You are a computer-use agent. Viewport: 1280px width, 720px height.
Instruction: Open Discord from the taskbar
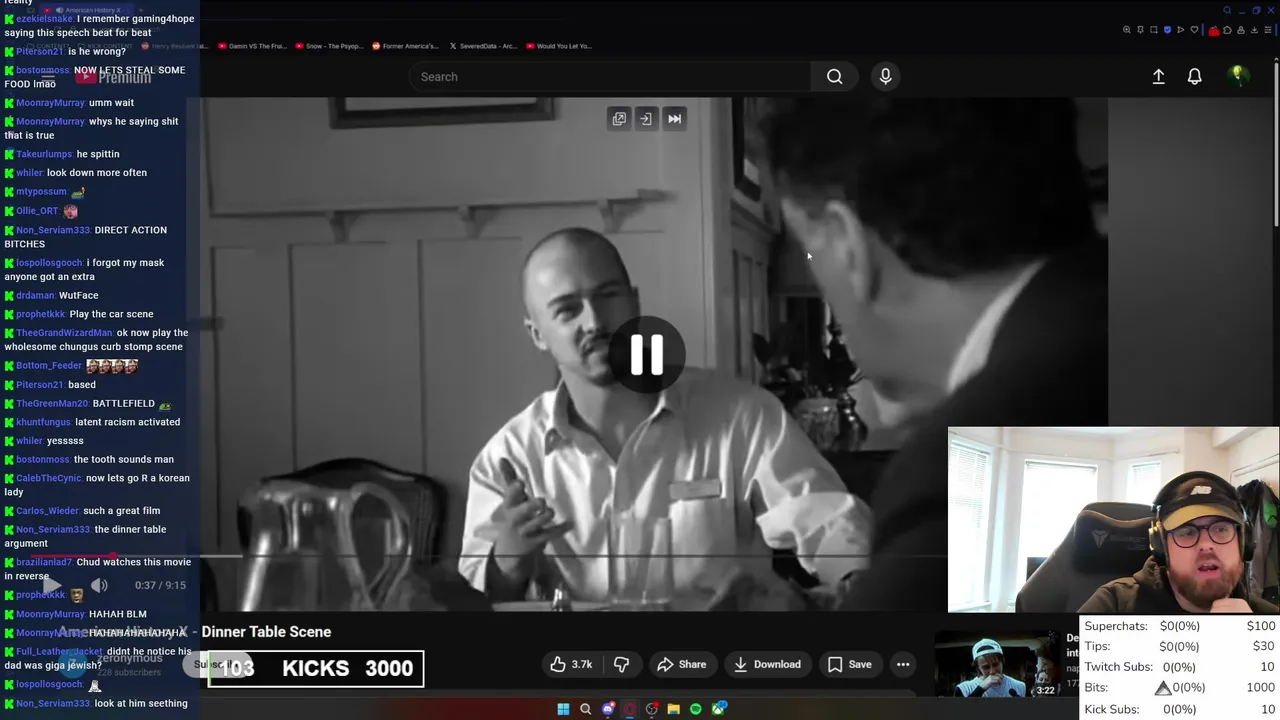click(608, 709)
